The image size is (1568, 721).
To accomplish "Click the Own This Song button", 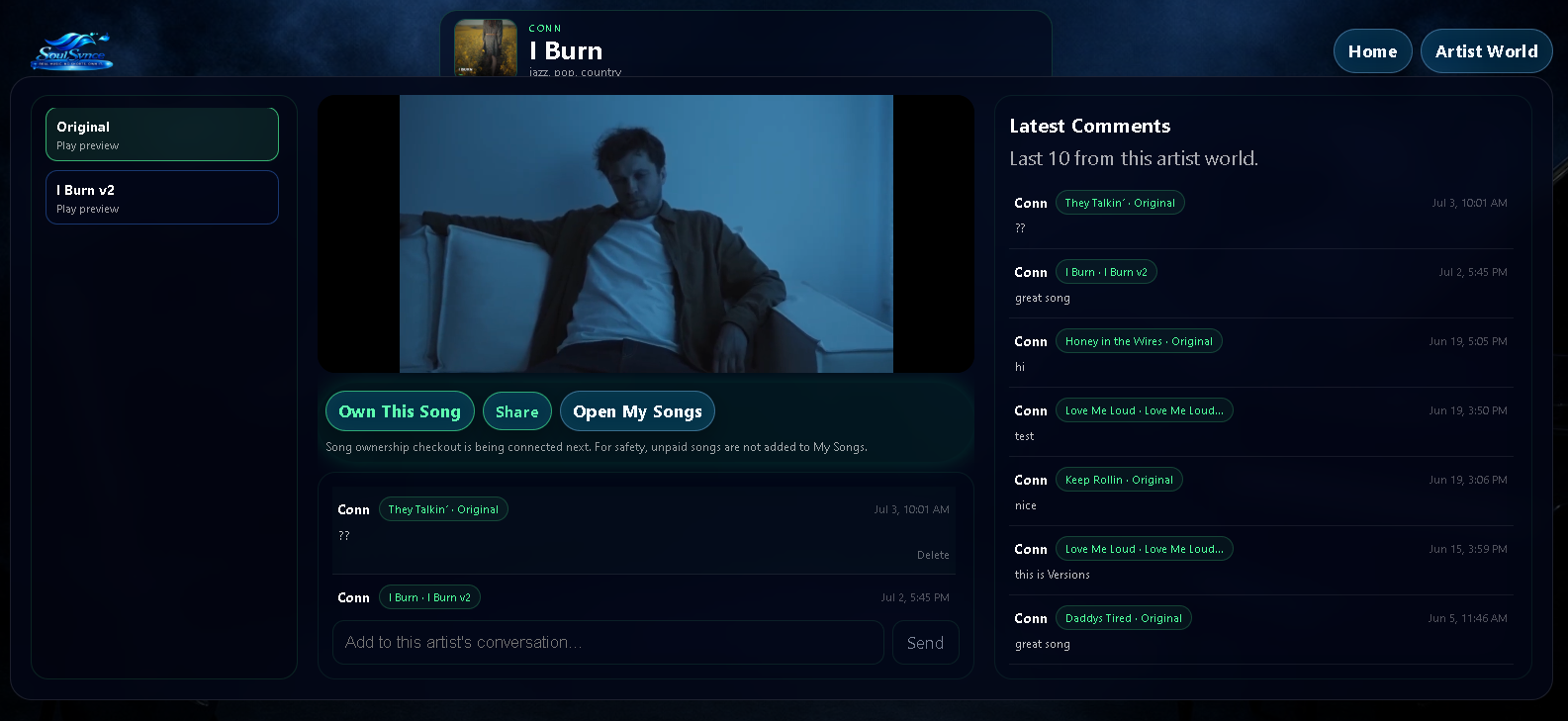I will pos(400,411).
